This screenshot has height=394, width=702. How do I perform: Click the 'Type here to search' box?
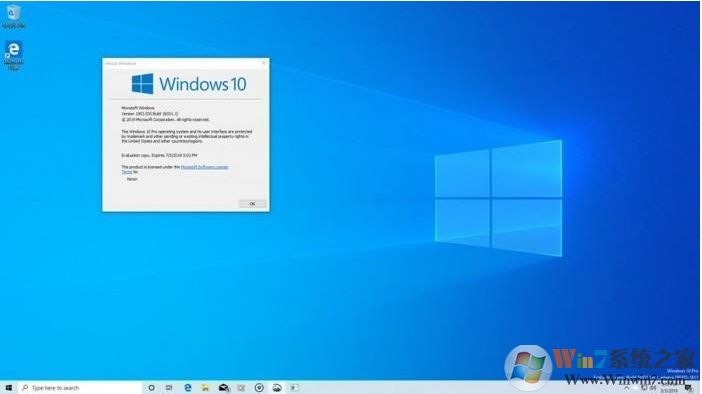click(80, 388)
